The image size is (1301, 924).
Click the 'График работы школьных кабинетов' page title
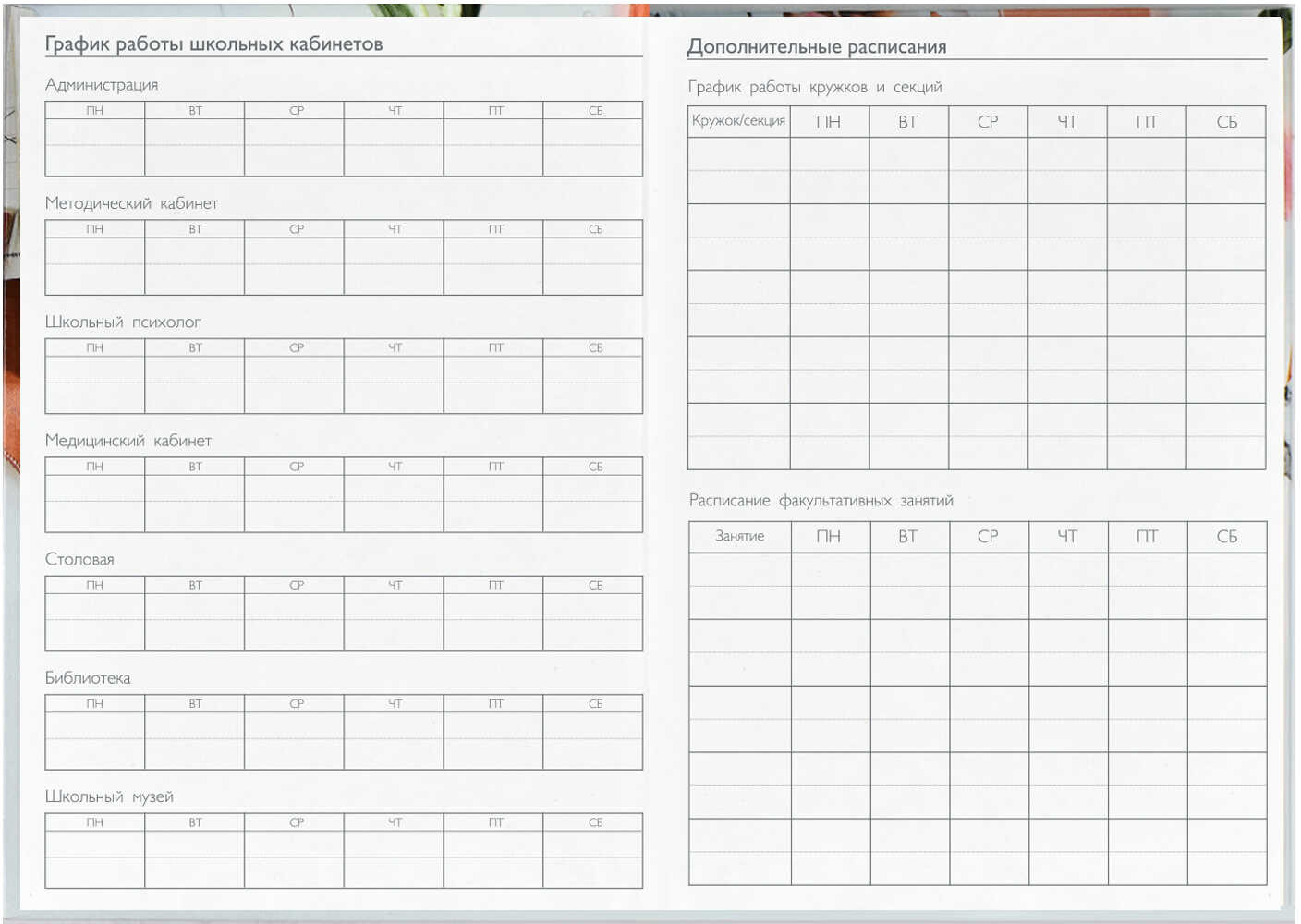[x=213, y=44]
